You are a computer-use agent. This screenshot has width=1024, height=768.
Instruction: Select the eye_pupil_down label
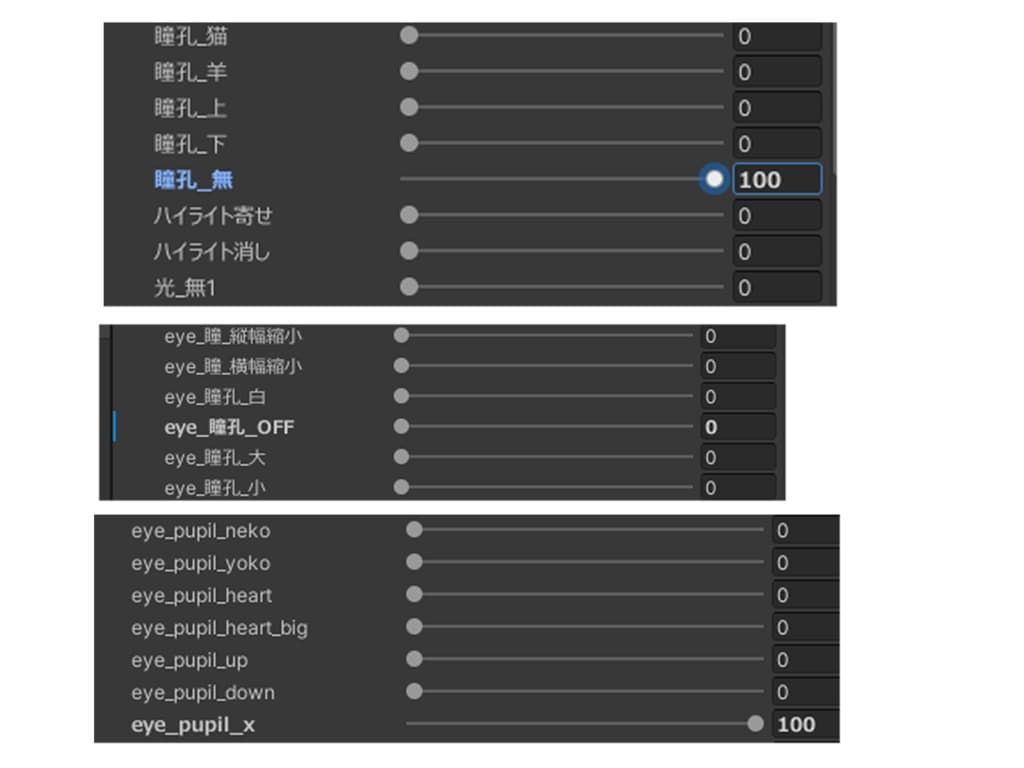coord(202,692)
